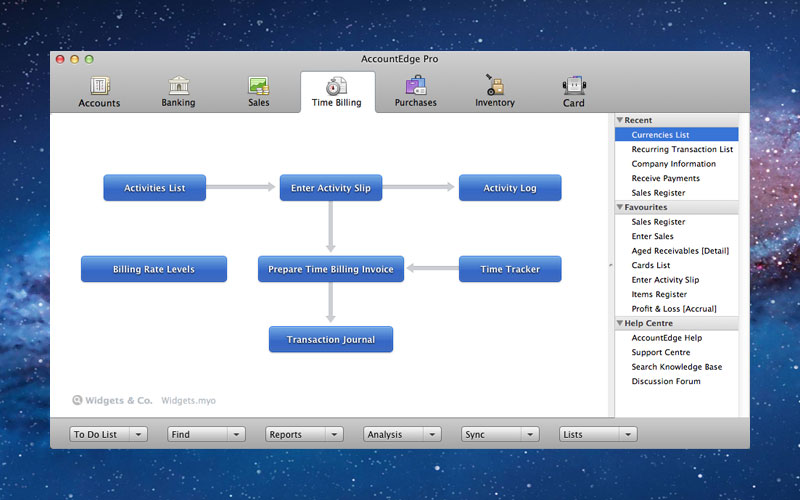Viewport: 800px width, 500px height.
Task: Open the Card file icon
Action: point(574,85)
